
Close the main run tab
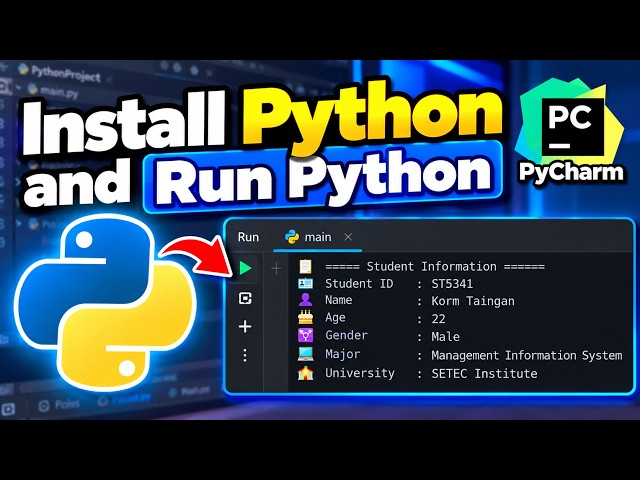(x=348, y=237)
